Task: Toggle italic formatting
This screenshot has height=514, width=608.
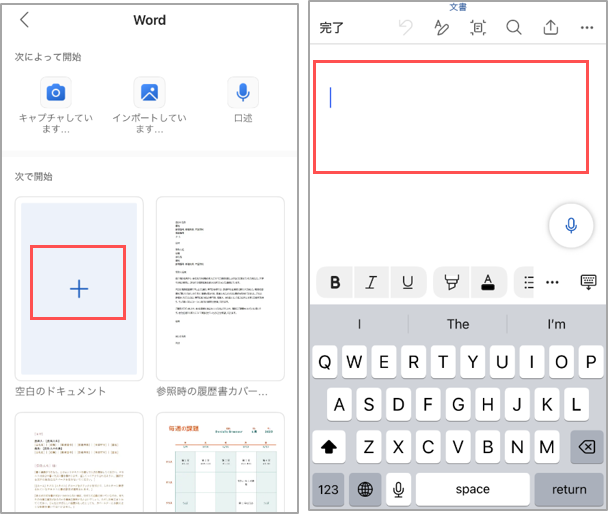Action: (371, 282)
